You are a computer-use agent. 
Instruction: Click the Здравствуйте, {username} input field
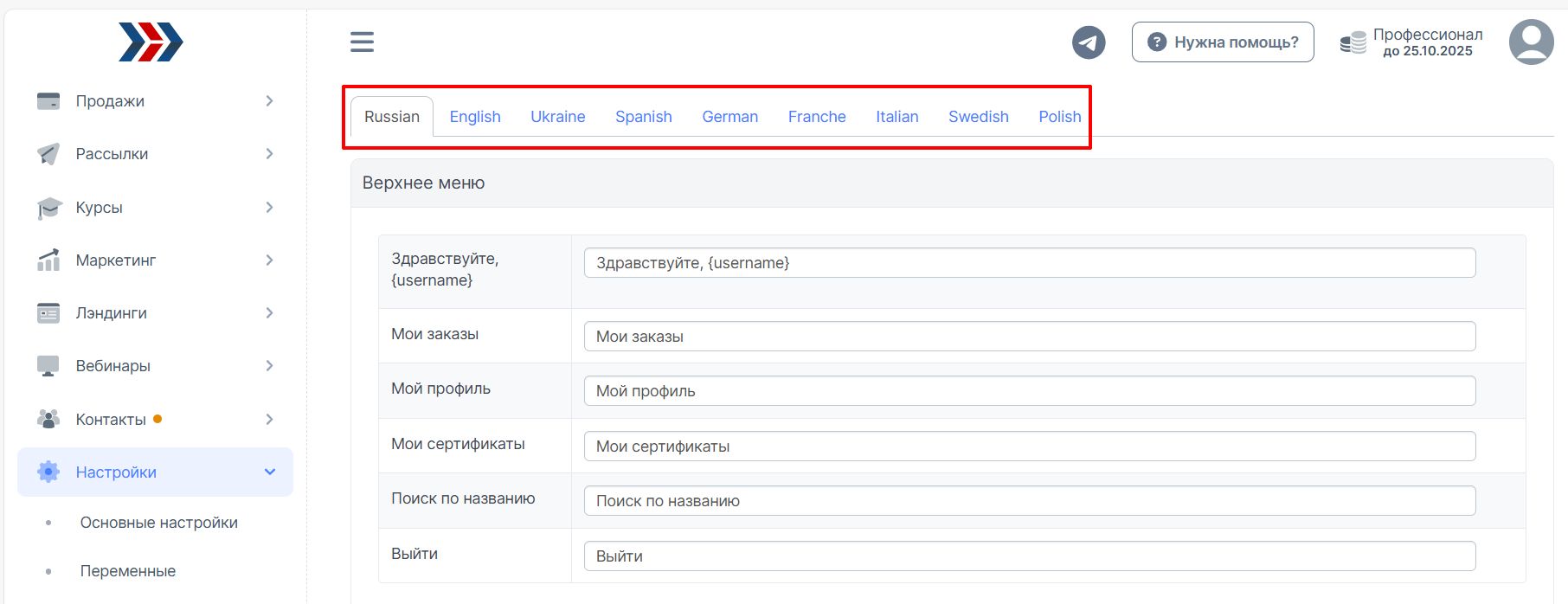pyautogui.click(x=1030, y=263)
